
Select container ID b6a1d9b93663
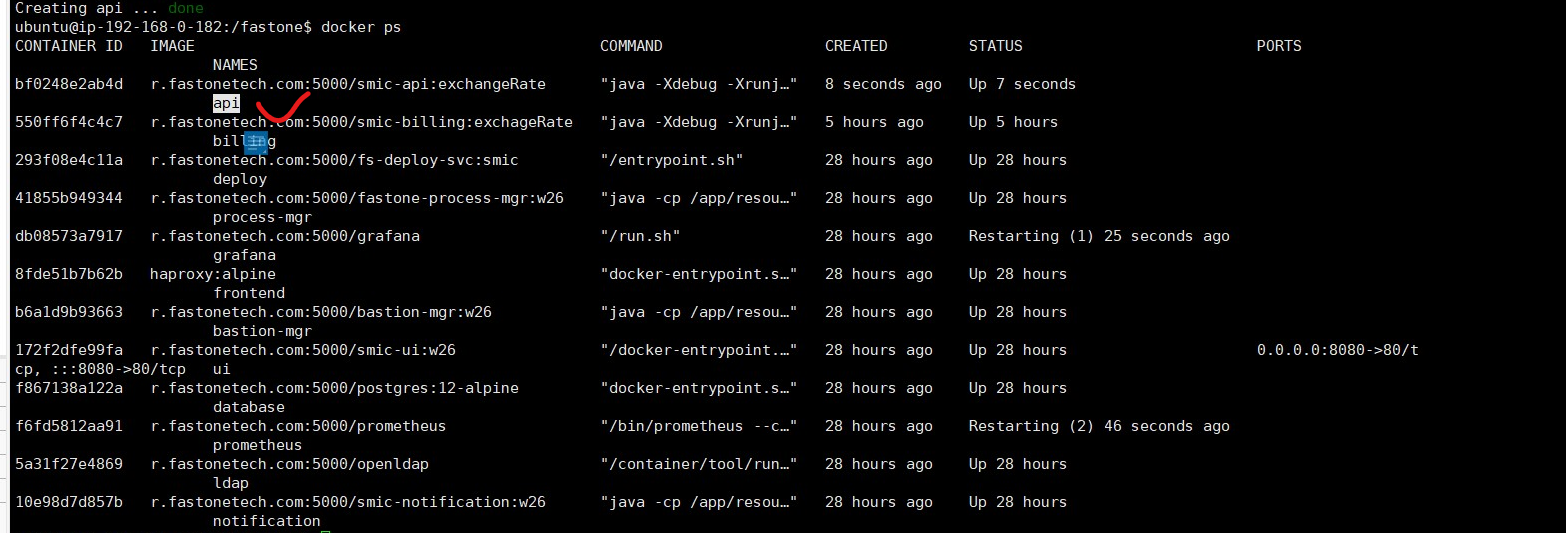(x=69, y=312)
